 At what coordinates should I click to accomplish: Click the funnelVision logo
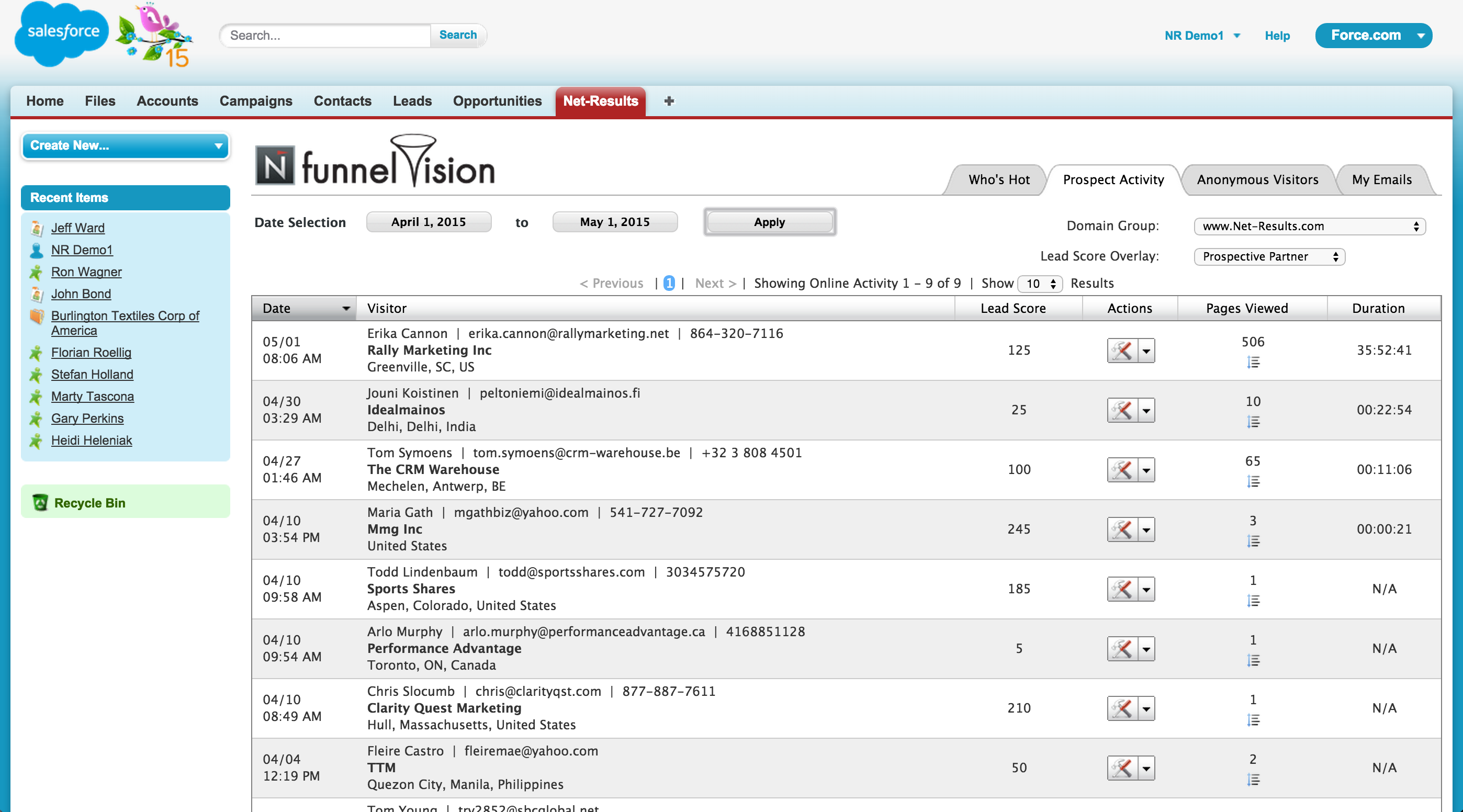coord(375,164)
